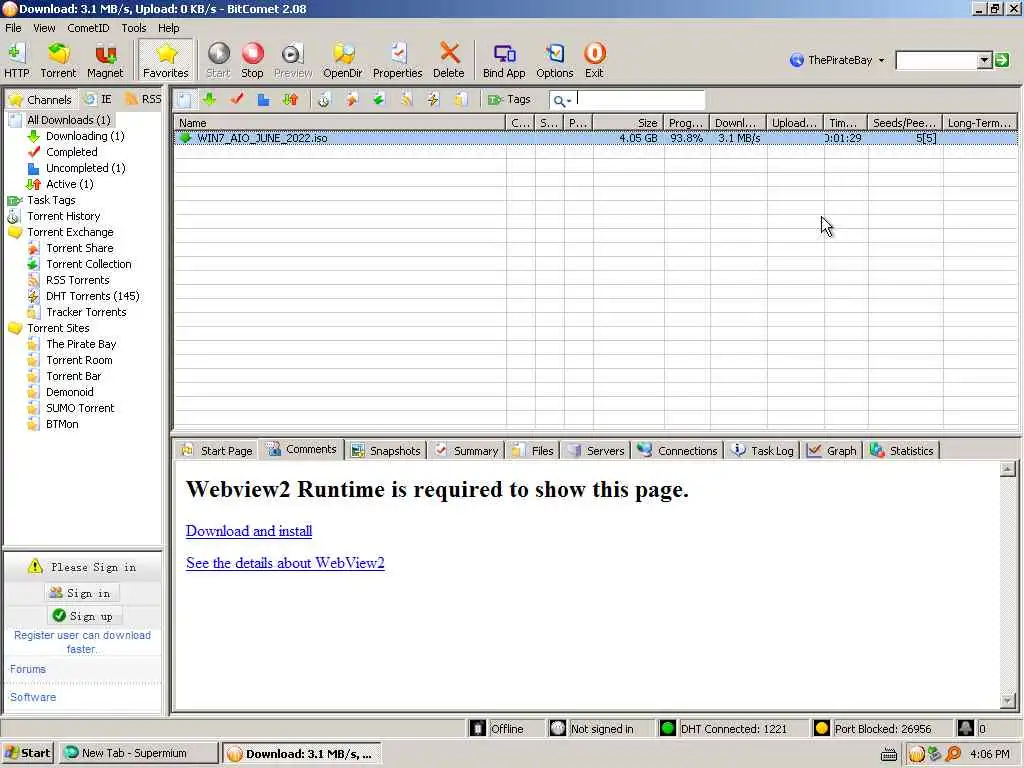The height and width of the screenshot is (768, 1024).
Task: Click the Active up/down arrows filter icon in toolbar
Action: pos(291,99)
